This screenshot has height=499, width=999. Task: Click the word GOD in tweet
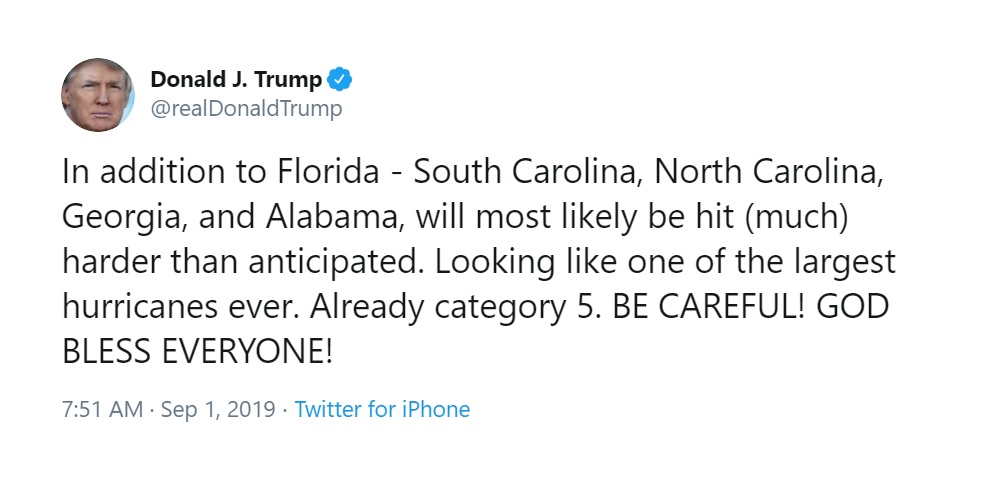coord(852,307)
